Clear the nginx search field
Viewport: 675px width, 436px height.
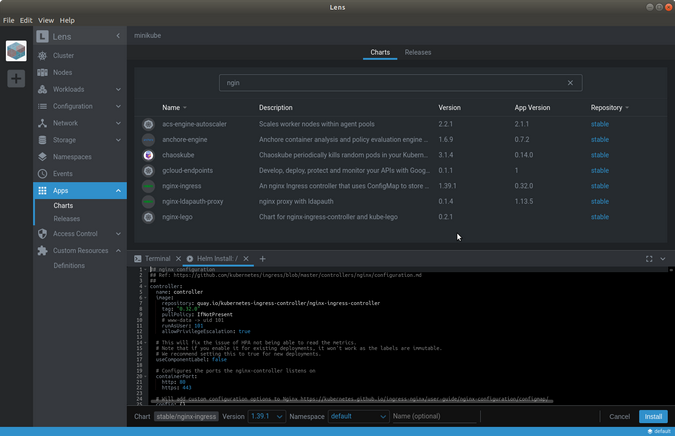tap(571, 83)
